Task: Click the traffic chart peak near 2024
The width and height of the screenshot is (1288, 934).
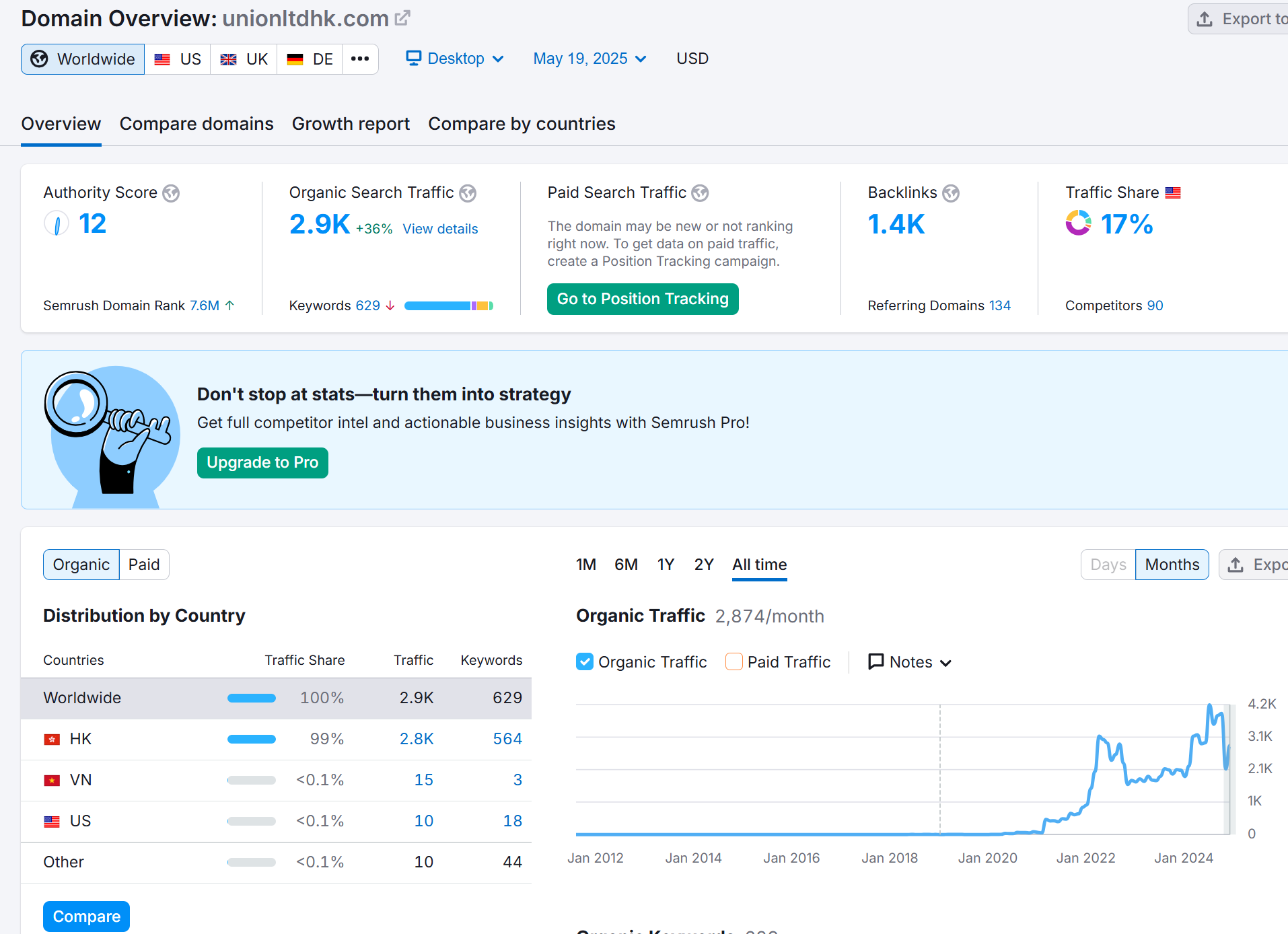Action: point(1210,706)
